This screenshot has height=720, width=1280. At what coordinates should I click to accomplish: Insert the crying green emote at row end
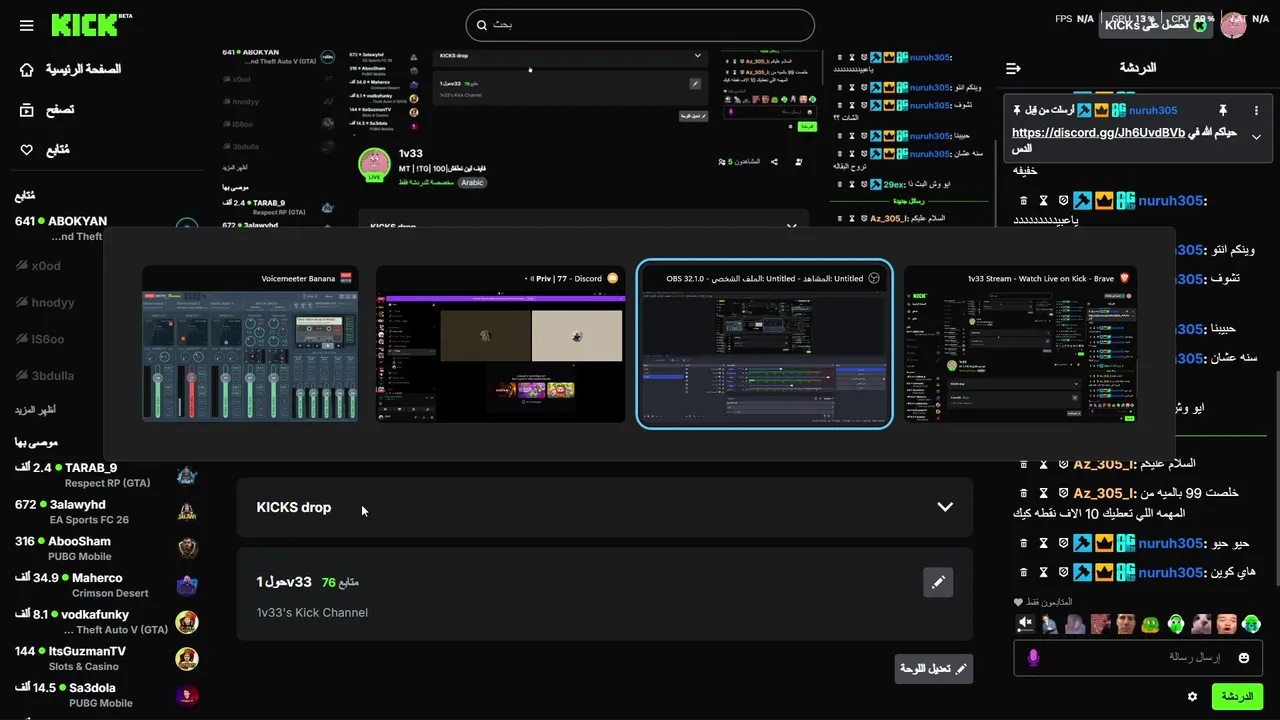point(1251,624)
